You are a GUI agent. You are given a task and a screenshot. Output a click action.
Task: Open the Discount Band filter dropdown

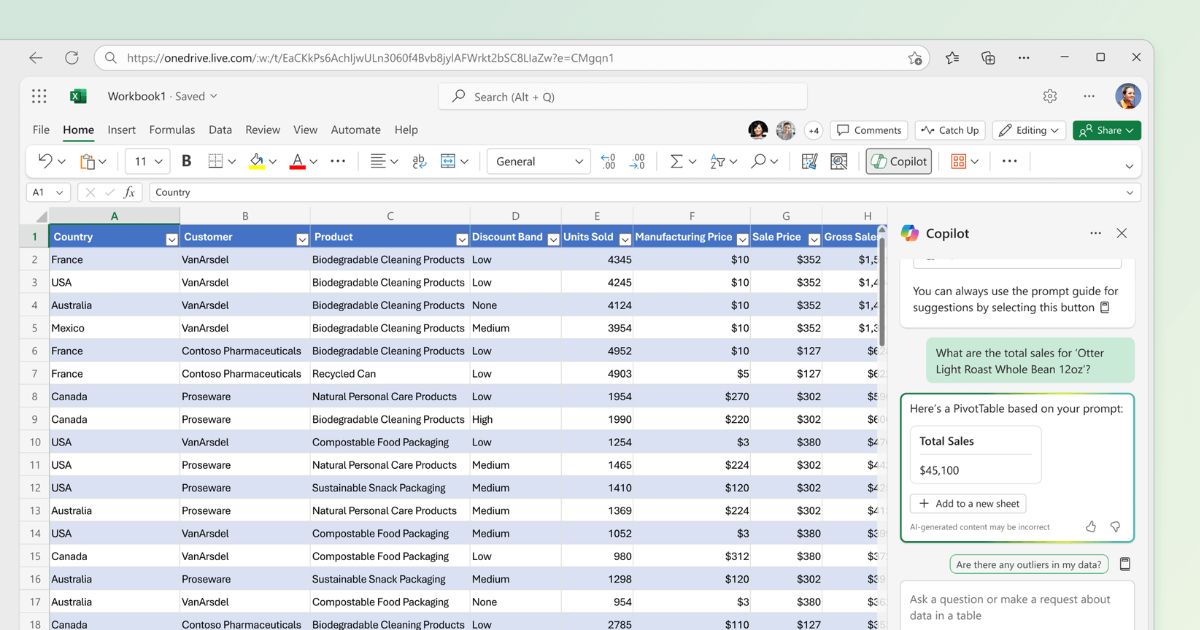pyautogui.click(x=553, y=238)
